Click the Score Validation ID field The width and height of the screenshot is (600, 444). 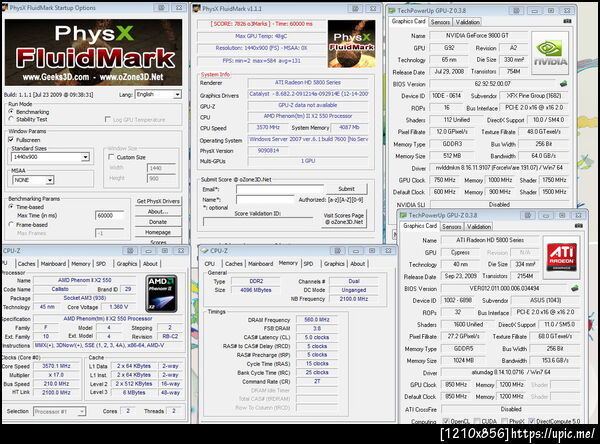pos(258,222)
